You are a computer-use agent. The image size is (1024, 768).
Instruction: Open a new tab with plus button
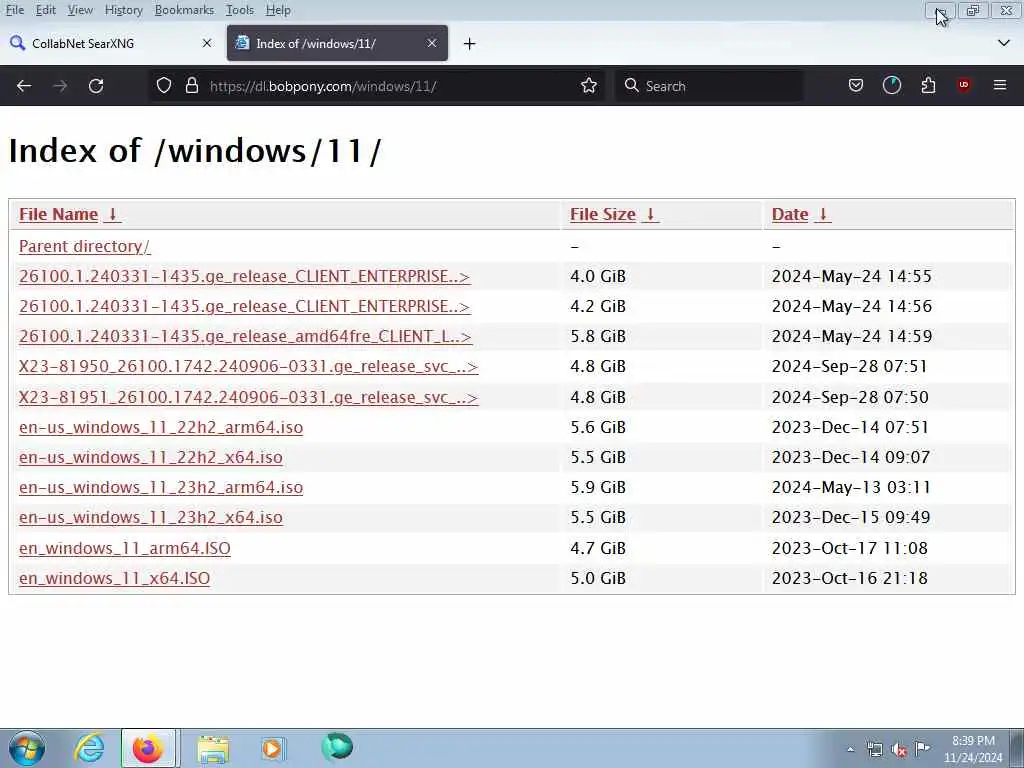pos(469,44)
